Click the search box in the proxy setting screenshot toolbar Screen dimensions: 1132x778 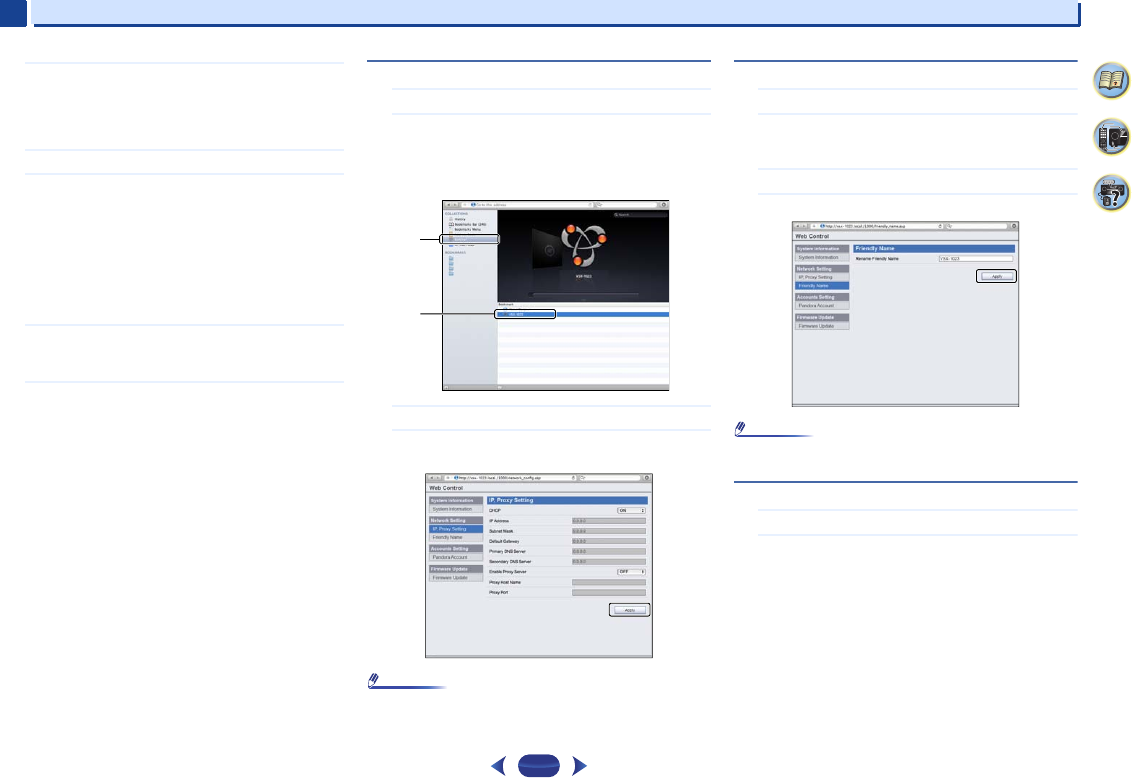(x=610, y=478)
